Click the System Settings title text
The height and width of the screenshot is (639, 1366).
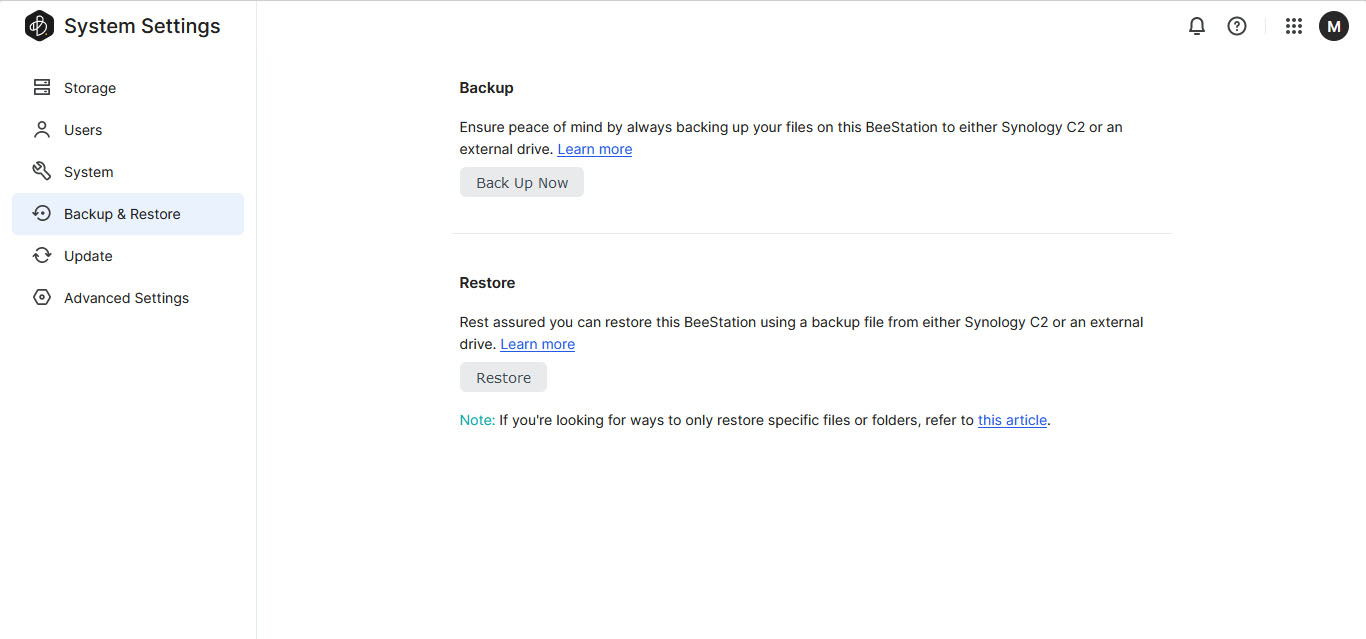tap(142, 26)
